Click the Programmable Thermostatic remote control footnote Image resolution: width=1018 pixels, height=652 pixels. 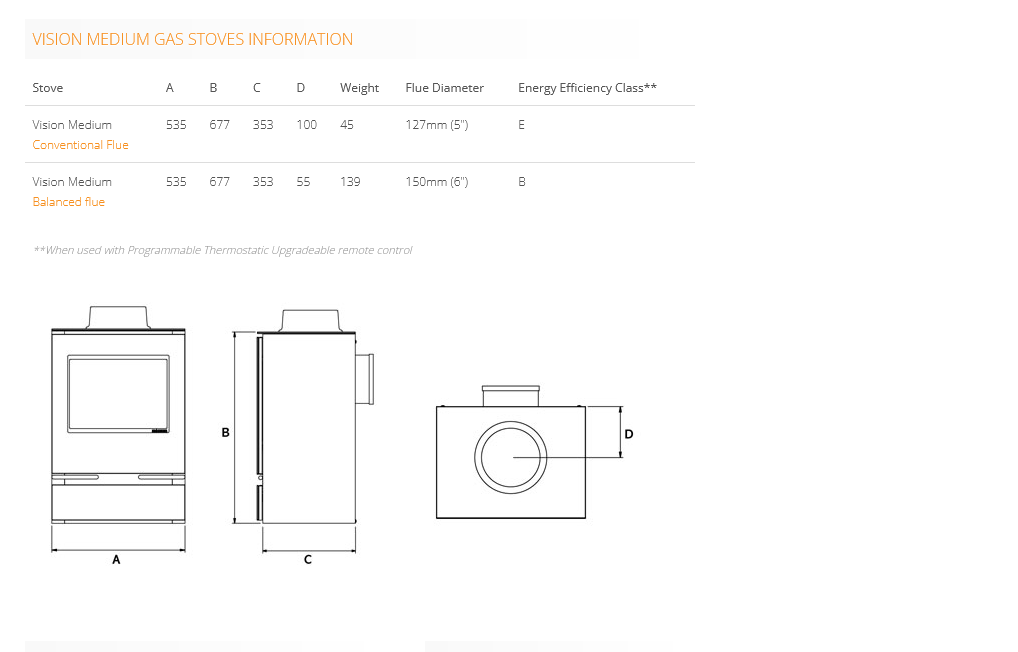coord(222,250)
